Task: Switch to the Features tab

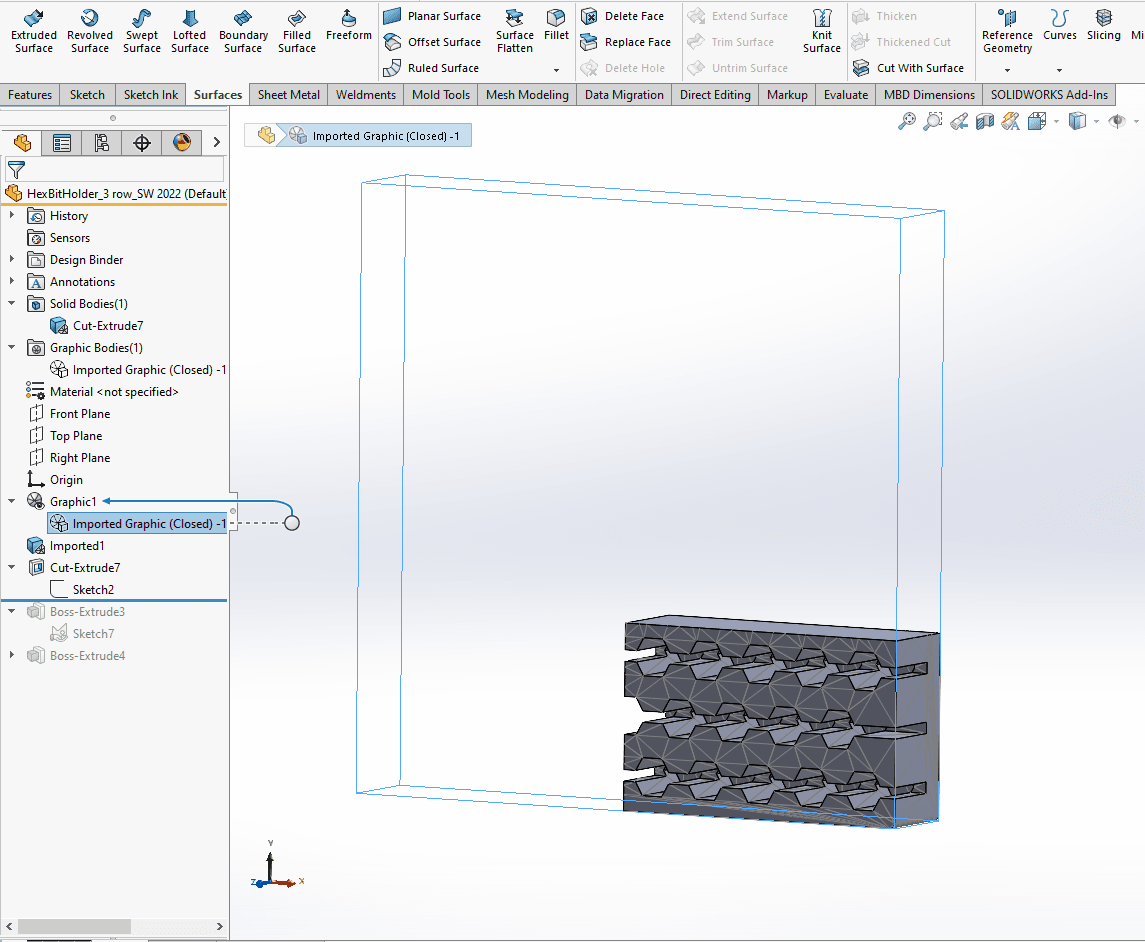Action: (x=30, y=95)
